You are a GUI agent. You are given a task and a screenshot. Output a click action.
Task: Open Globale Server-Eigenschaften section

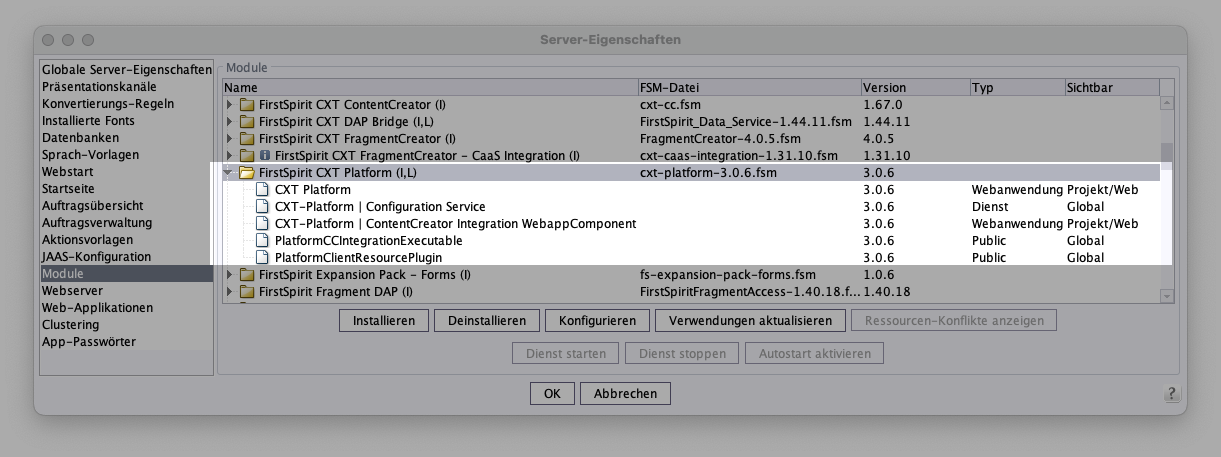pyautogui.click(x=127, y=70)
